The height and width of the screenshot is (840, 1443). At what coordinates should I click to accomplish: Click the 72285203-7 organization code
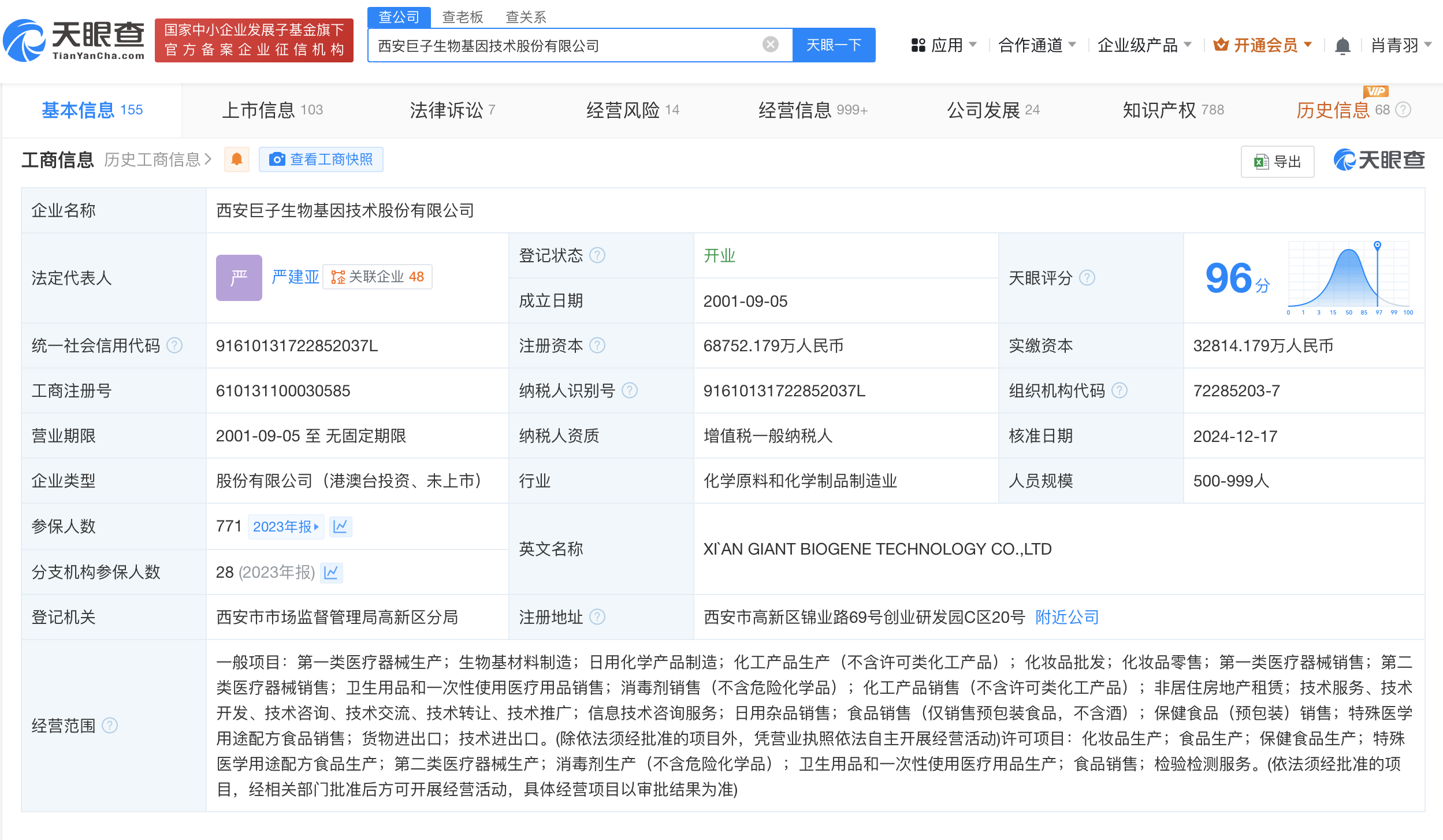click(x=1237, y=391)
